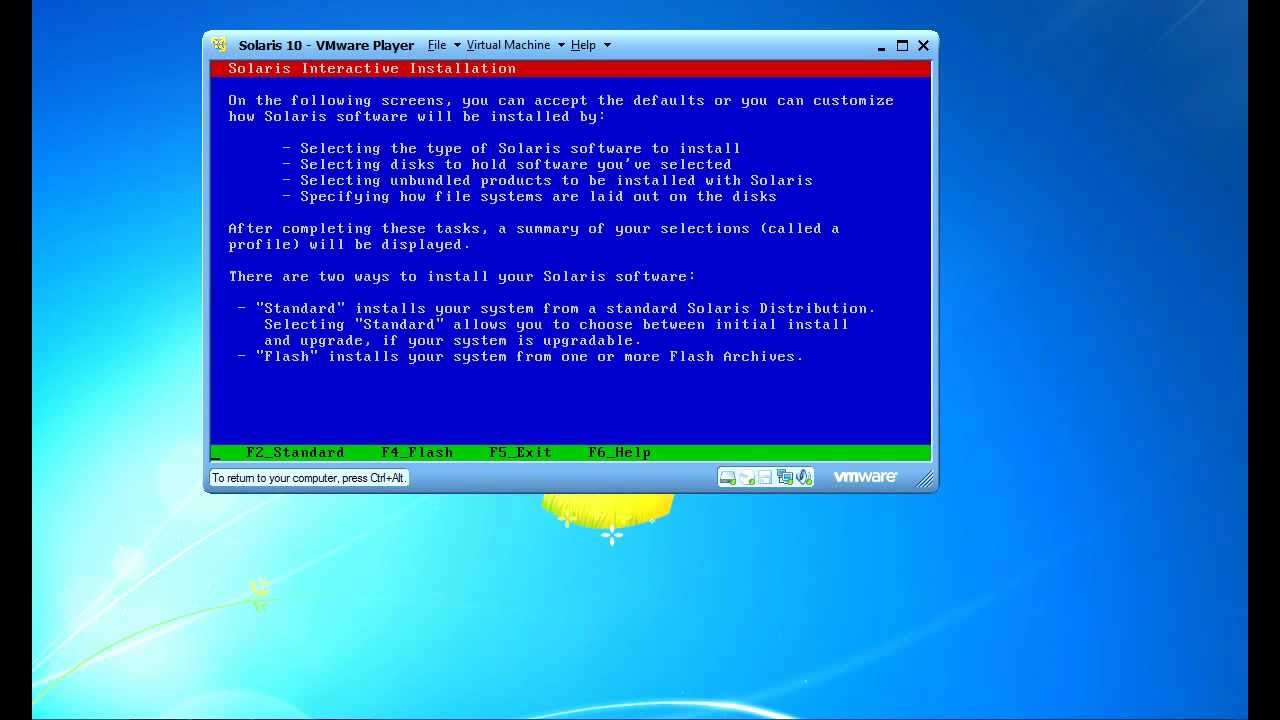Click the "Selecting unbundled products" line
This screenshot has width=1280, height=720.
pyautogui.click(x=547, y=180)
